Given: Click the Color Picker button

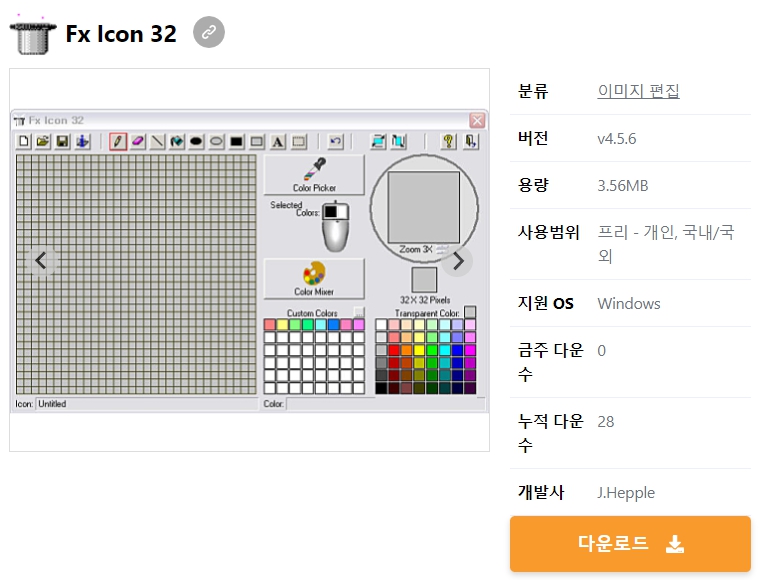Looking at the screenshot, I should (314, 175).
